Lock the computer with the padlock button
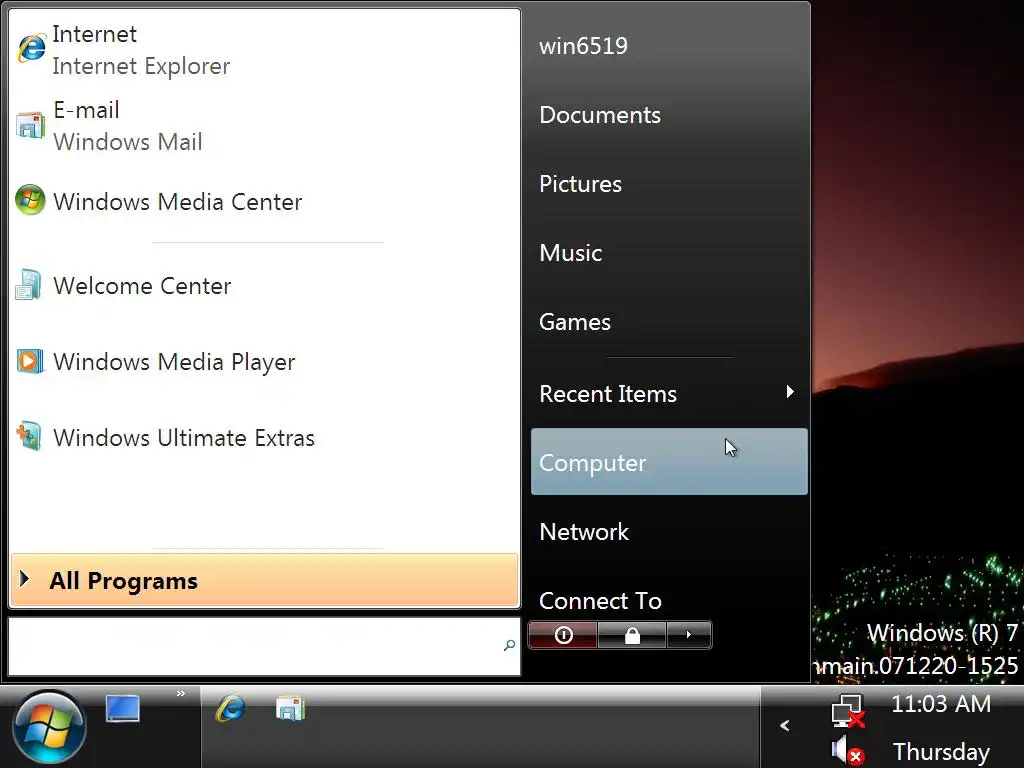 click(x=632, y=635)
